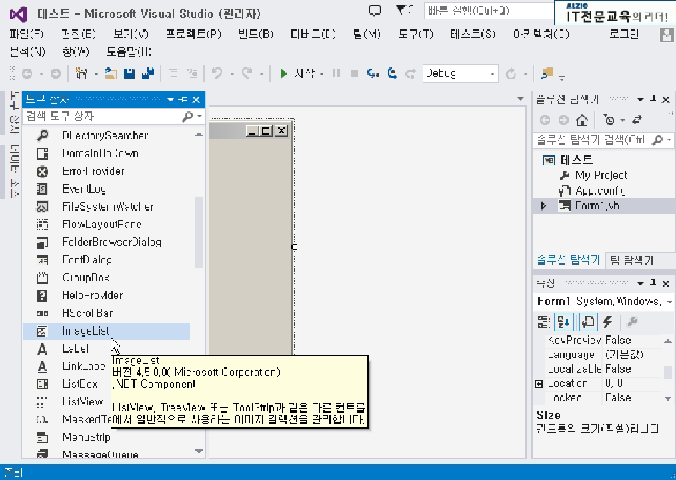Expand the Location property plus sign
Image resolution: width=676 pixels, height=480 pixels.
[539, 383]
